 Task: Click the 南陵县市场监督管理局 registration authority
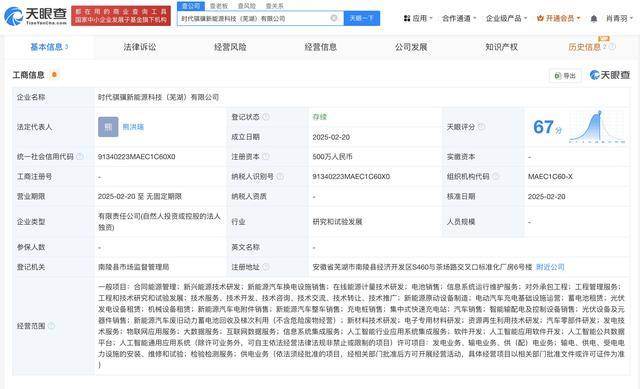pos(133,267)
